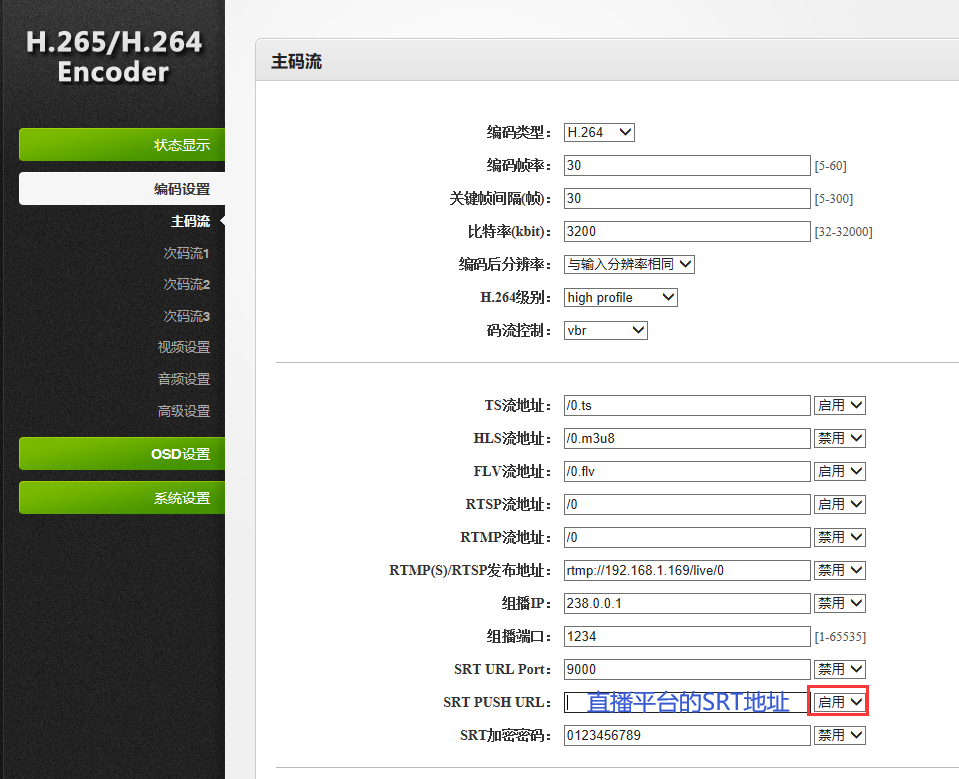The width and height of the screenshot is (959, 779).
Task: Go to 次码流1 sub-stream page
Action: click(186, 253)
